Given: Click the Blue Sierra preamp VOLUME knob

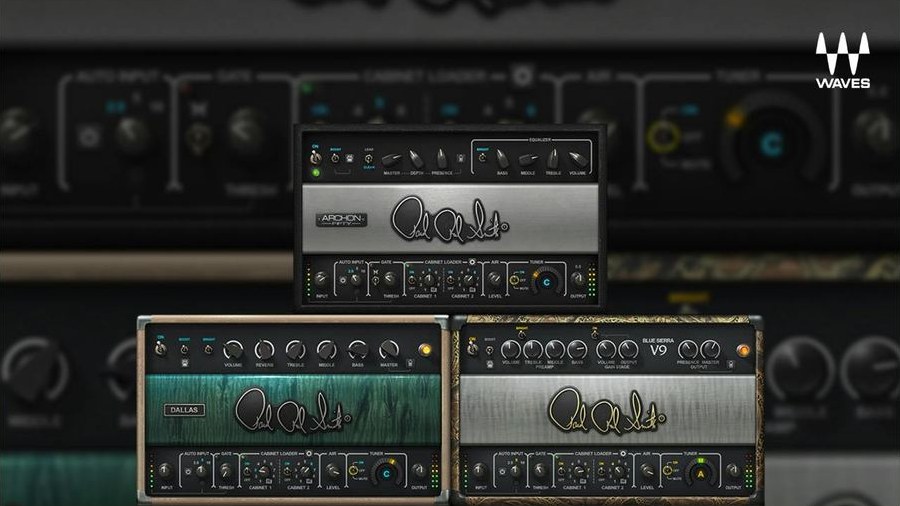Looking at the screenshot, I should click(510, 349).
